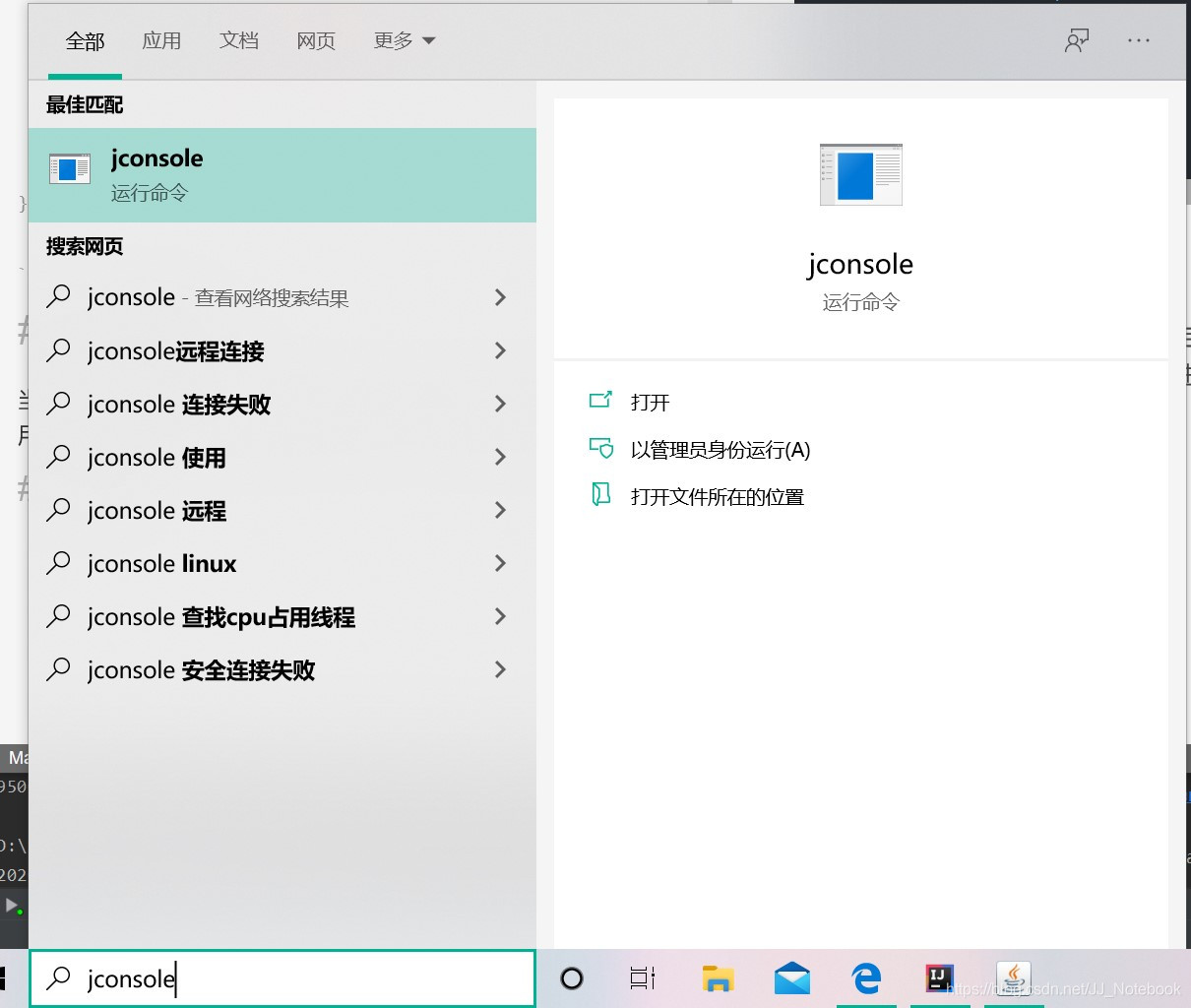Click into the jconsole search input box
The image size is (1191, 1008).
[282, 978]
